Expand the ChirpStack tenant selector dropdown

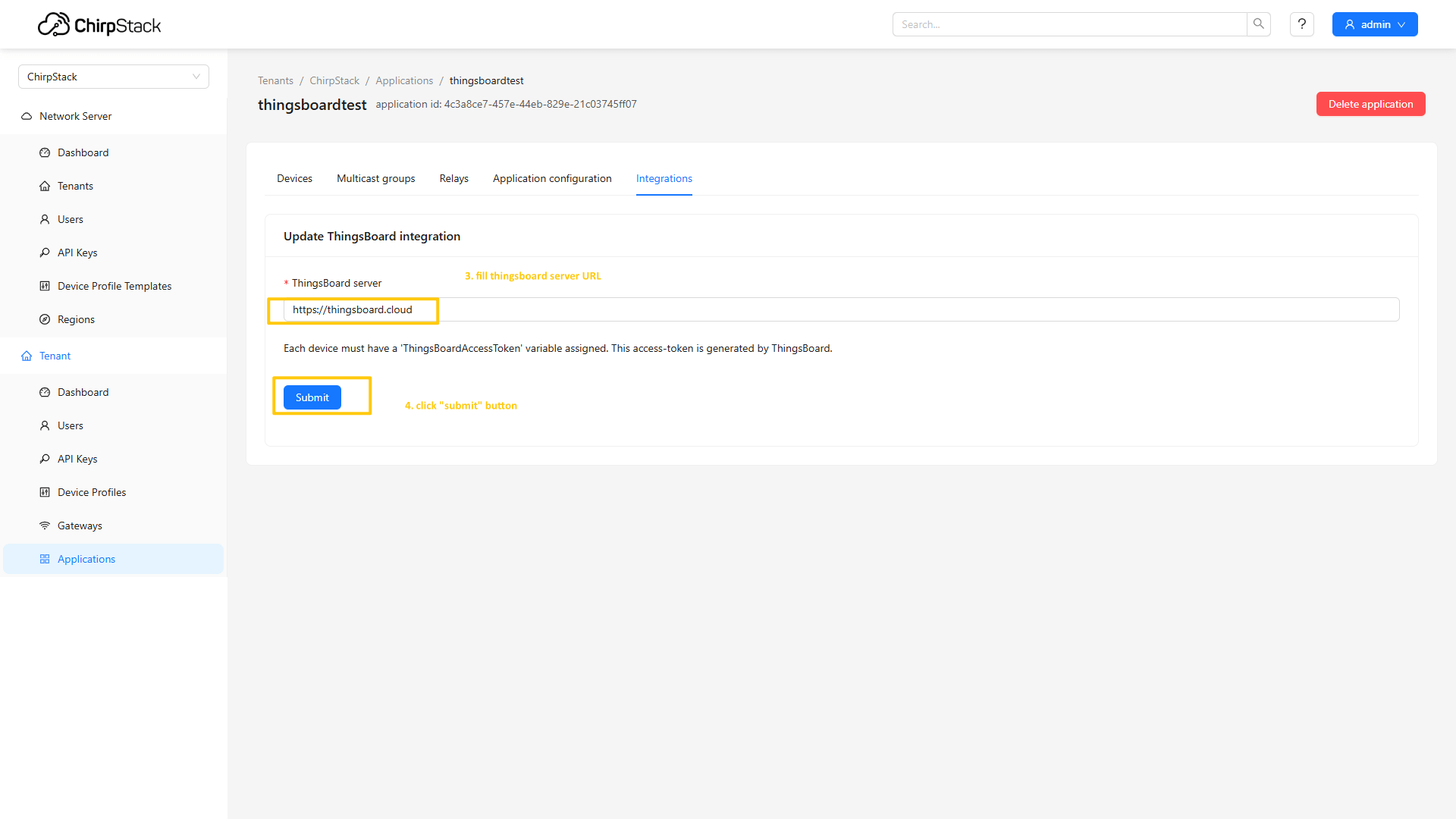[x=114, y=77]
